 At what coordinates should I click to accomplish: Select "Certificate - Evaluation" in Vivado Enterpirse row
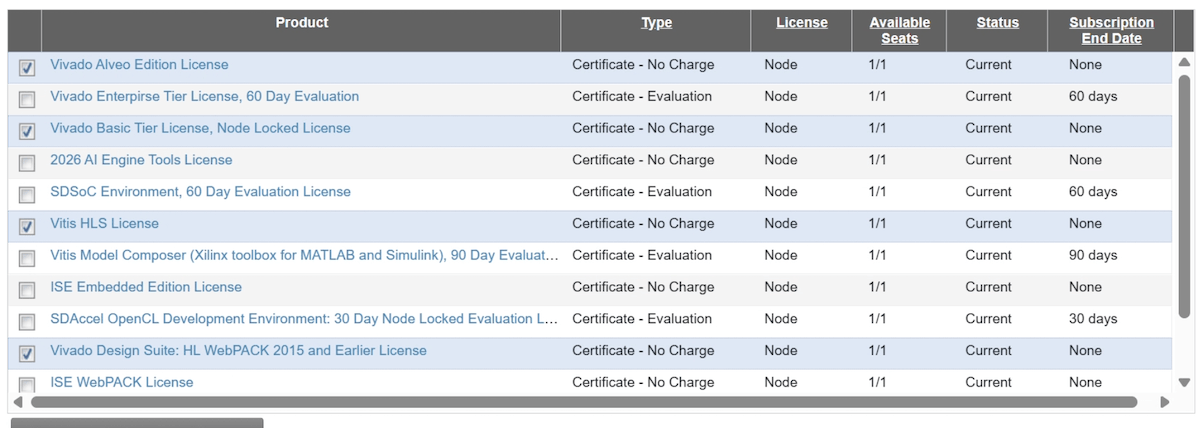[642, 97]
